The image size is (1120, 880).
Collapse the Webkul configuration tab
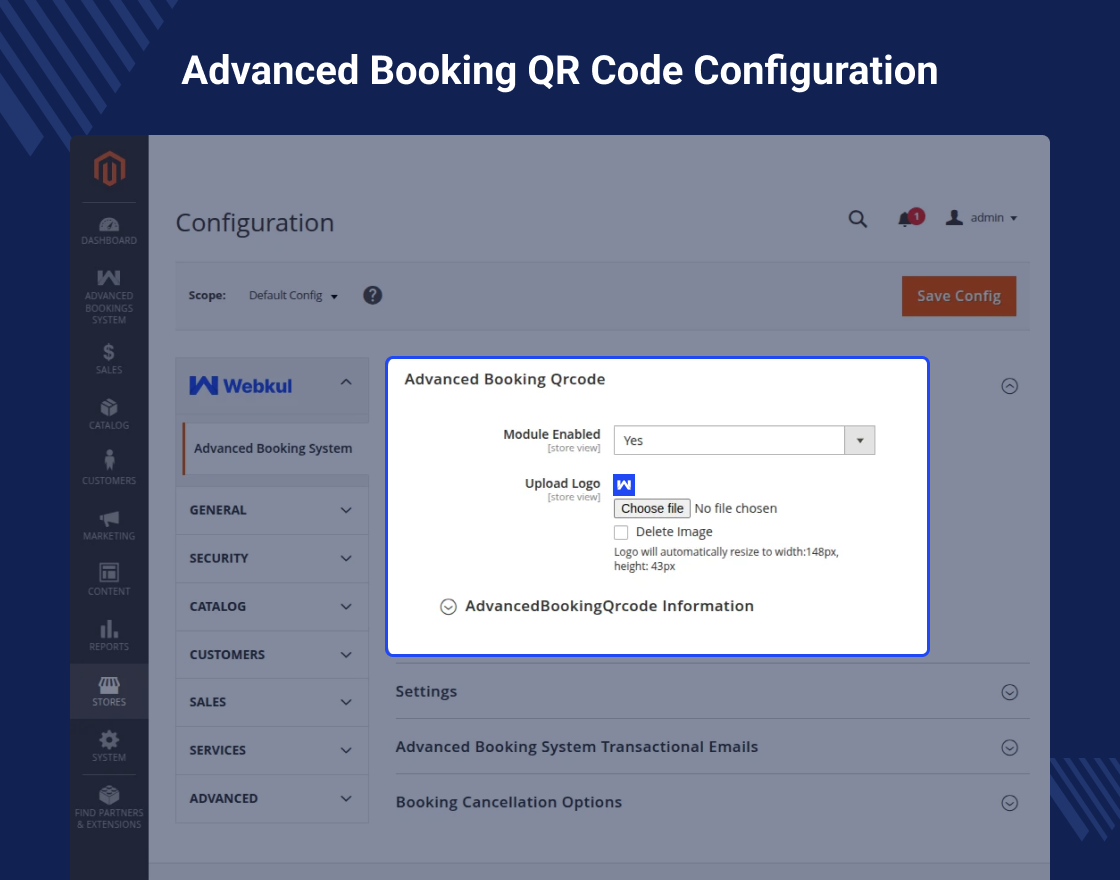[272, 386]
